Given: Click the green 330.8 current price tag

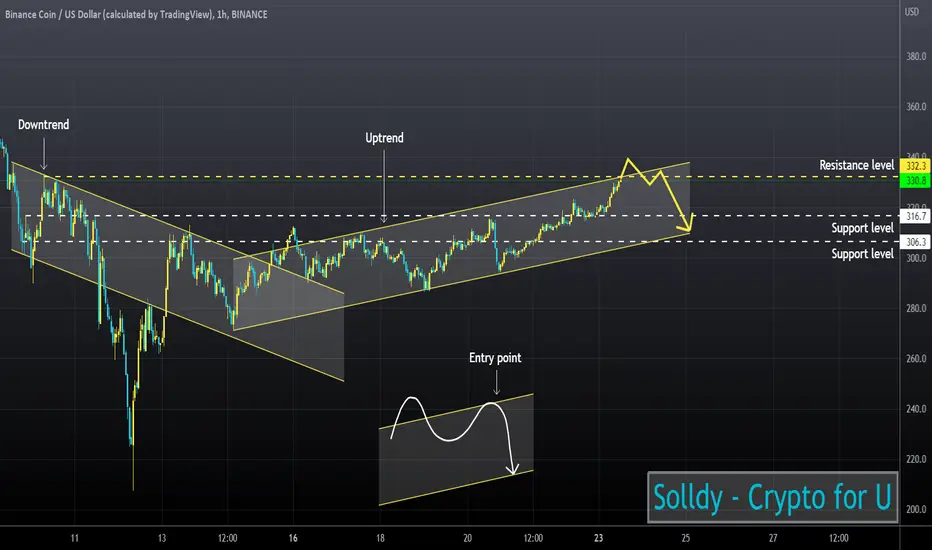Looking at the screenshot, I should pyautogui.click(x=915, y=180).
